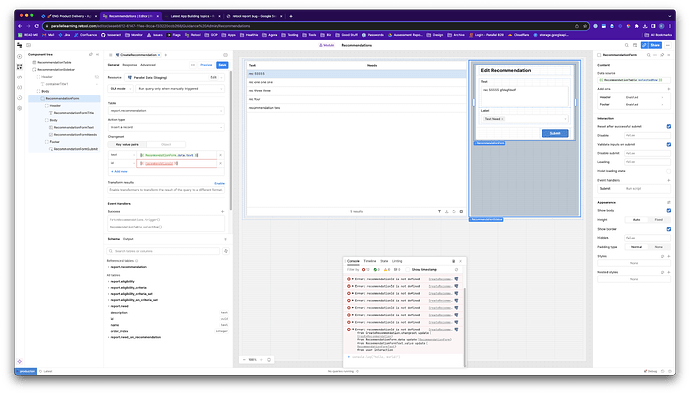The image size is (690, 394).
Task: Select Key value pairs changeset mode
Action: click(127, 144)
